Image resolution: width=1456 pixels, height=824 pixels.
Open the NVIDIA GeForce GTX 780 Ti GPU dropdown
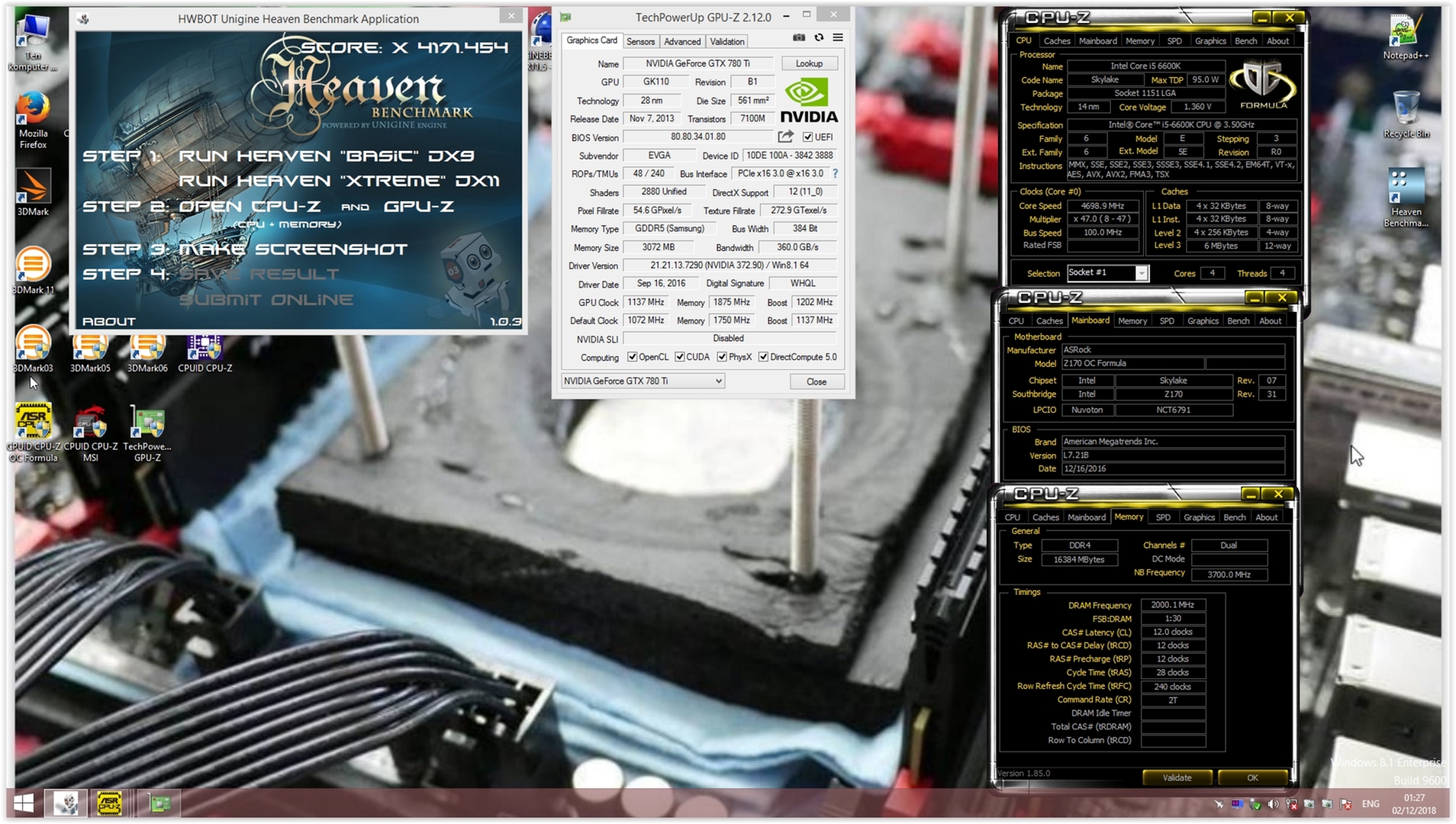pyautogui.click(x=643, y=381)
